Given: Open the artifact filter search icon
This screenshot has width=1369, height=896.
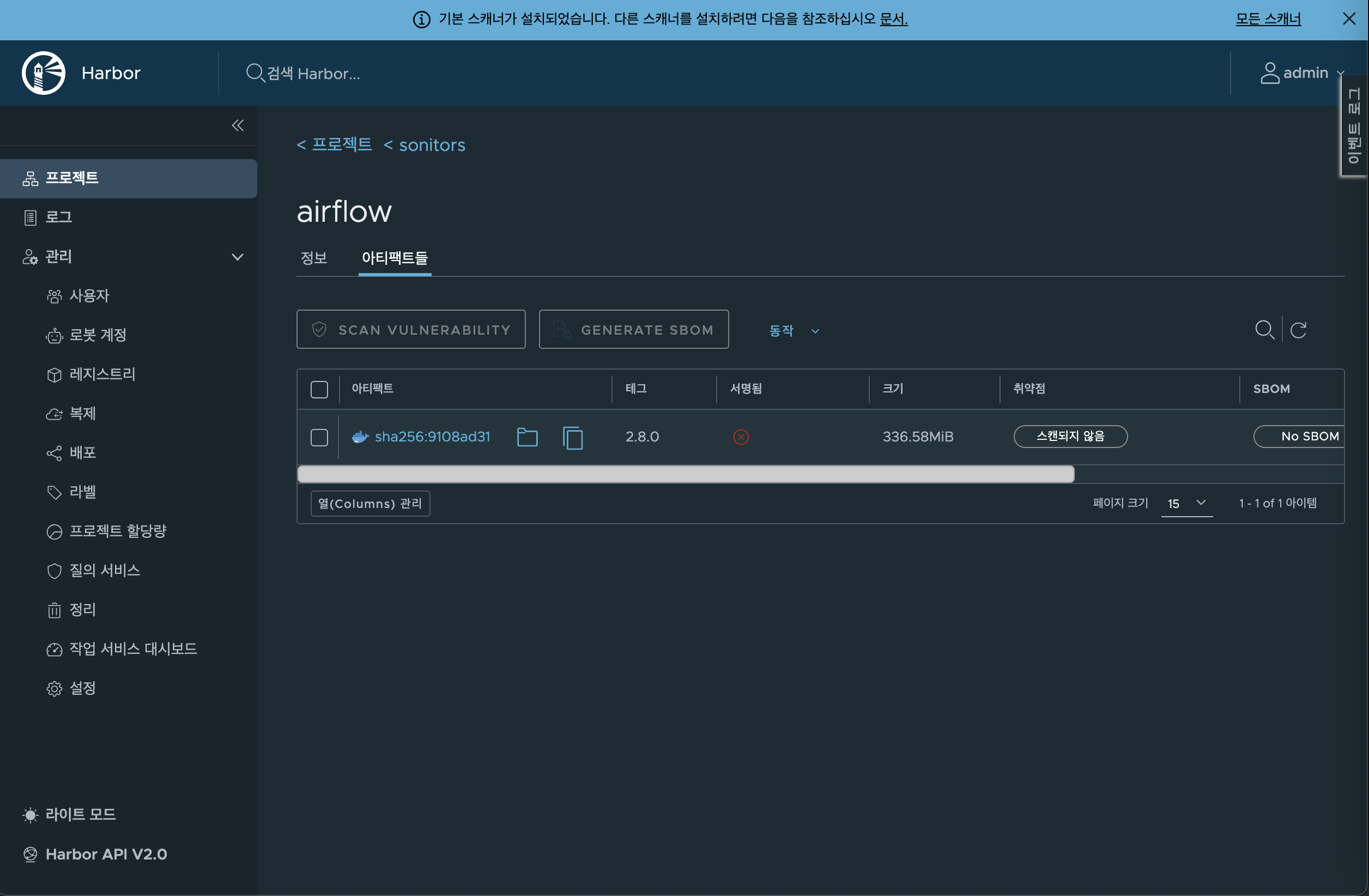Looking at the screenshot, I should (1264, 330).
